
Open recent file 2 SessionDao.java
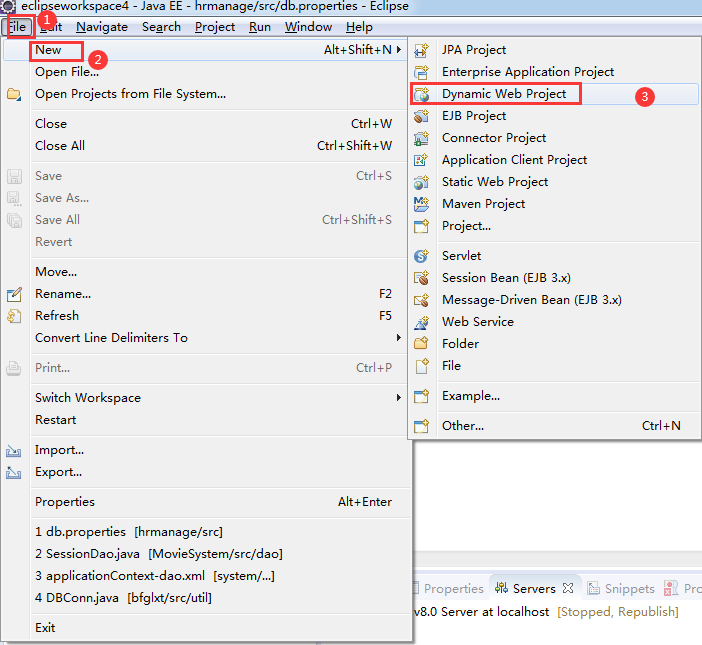click(x=205, y=554)
